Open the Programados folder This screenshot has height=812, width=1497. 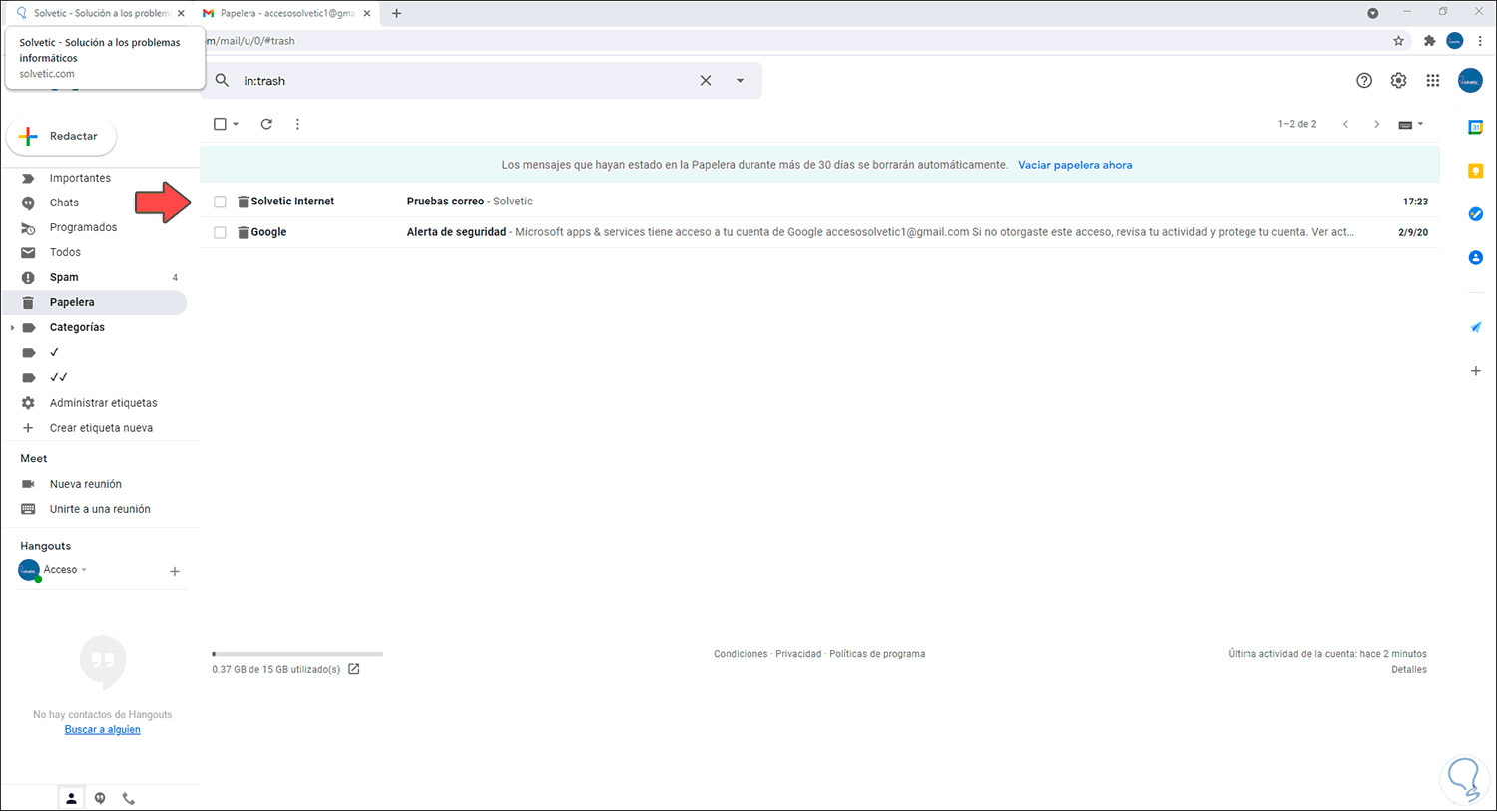point(83,227)
